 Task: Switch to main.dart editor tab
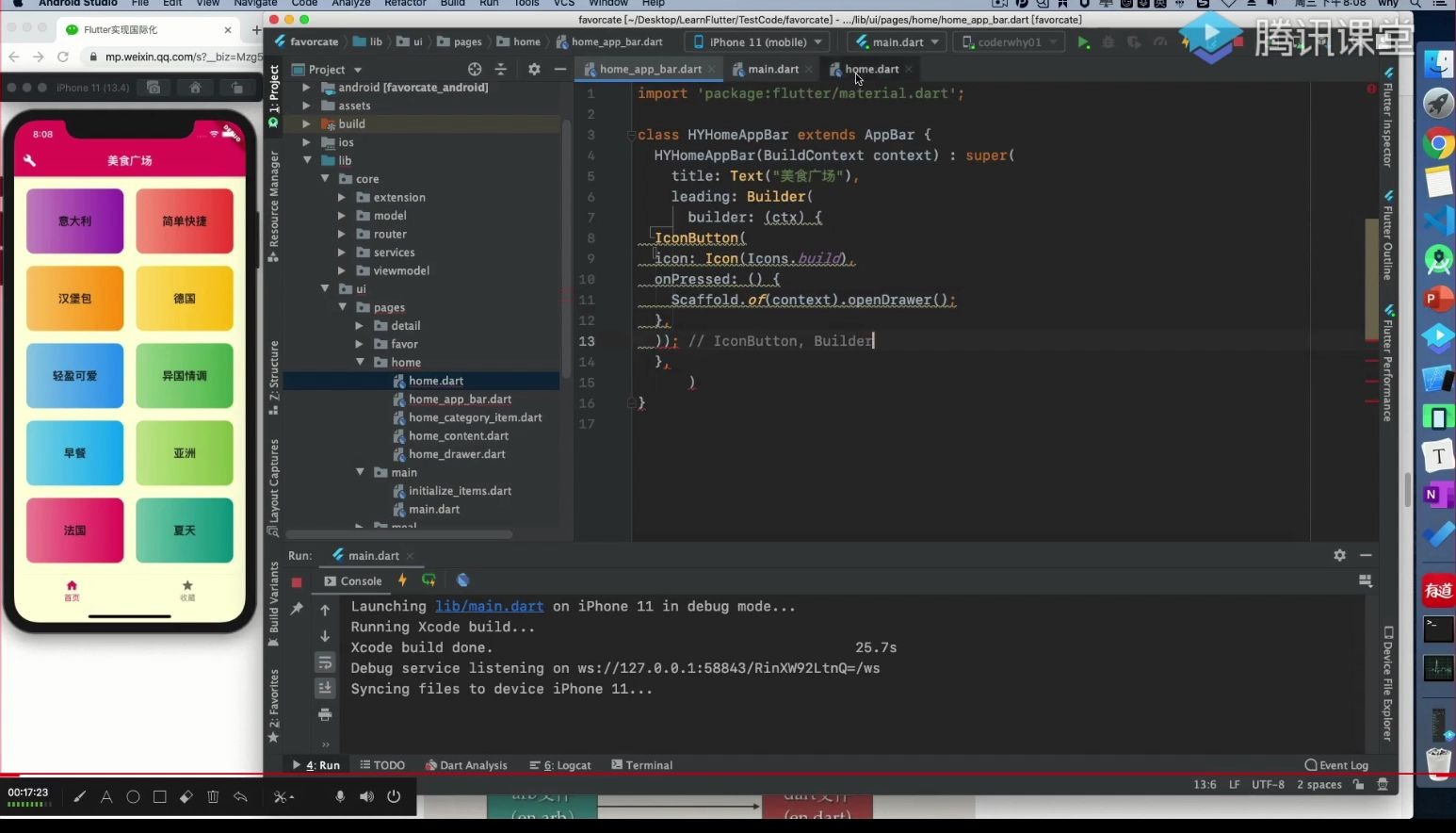773,69
